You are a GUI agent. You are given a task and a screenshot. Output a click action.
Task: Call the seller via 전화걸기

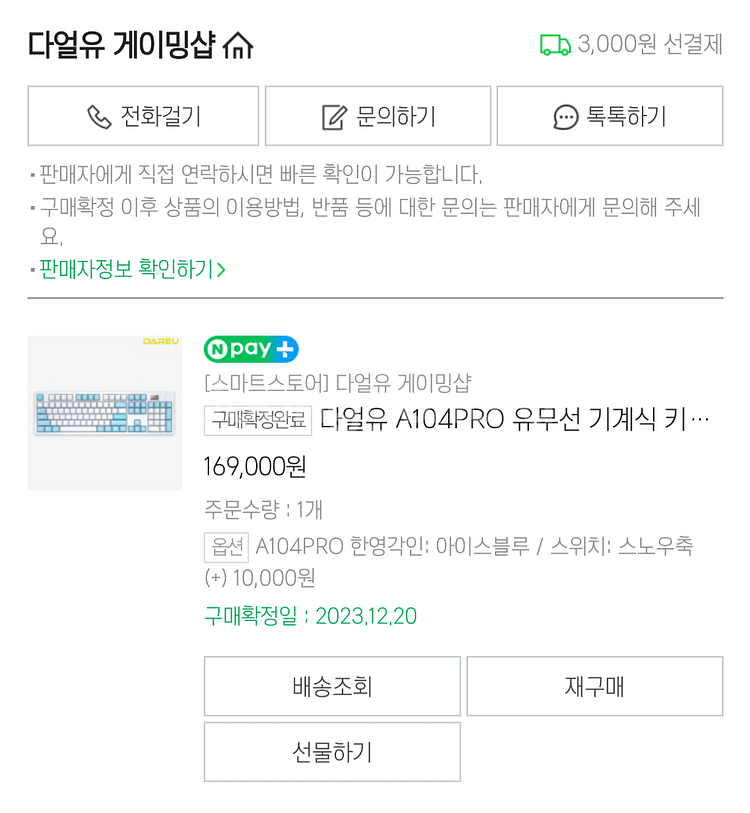tap(143, 116)
